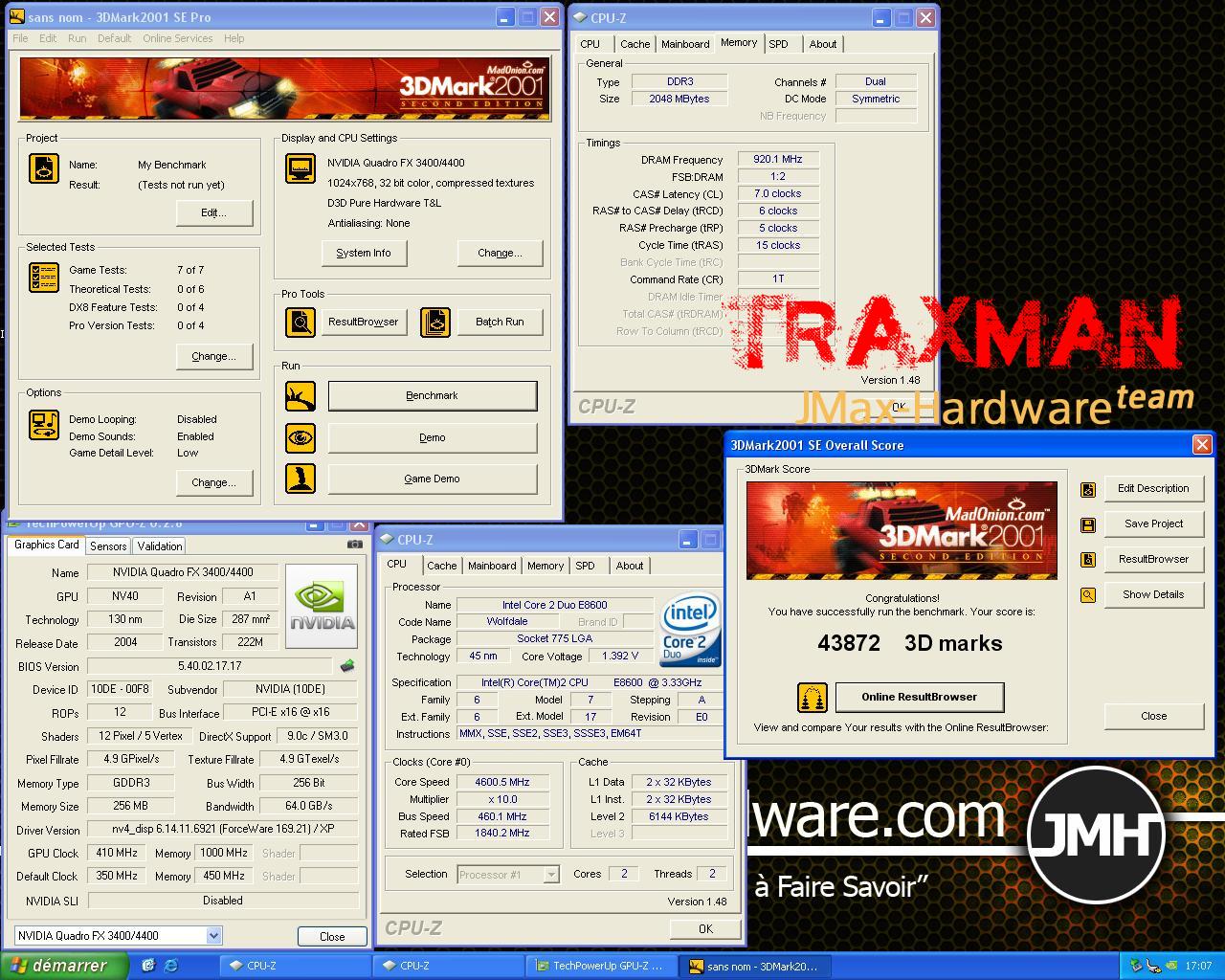The image size is (1225, 980).
Task: Click Save Project button
Action: click(x=1153, y=523)
